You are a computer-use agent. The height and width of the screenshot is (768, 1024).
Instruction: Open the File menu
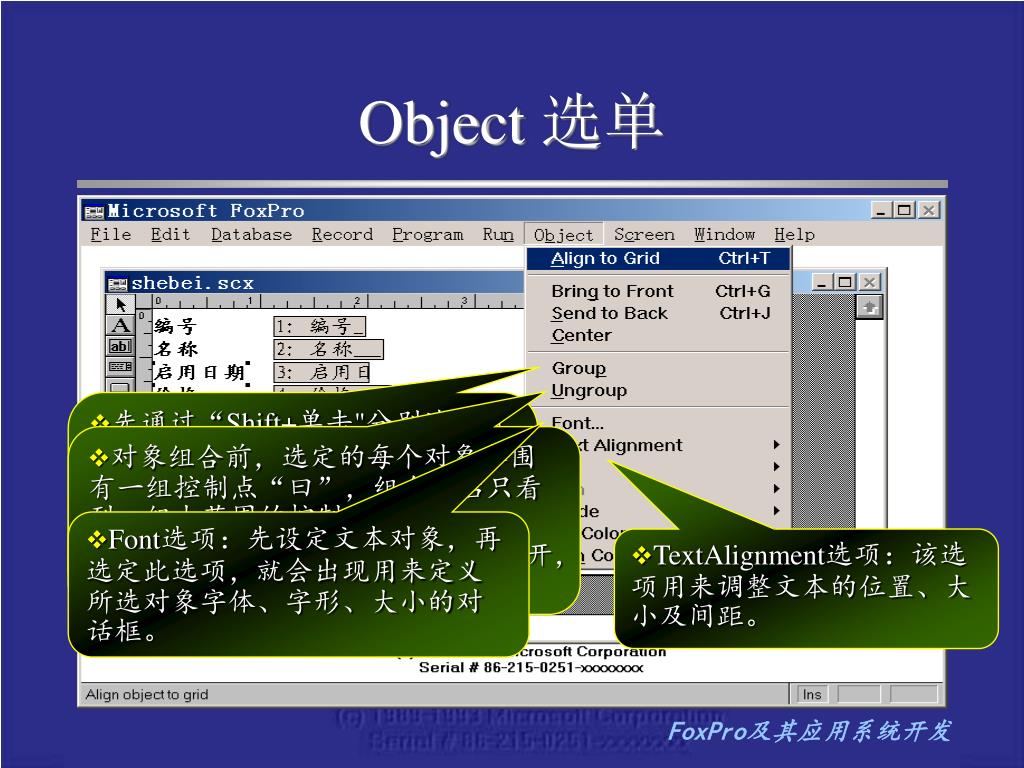coord(110,234)
